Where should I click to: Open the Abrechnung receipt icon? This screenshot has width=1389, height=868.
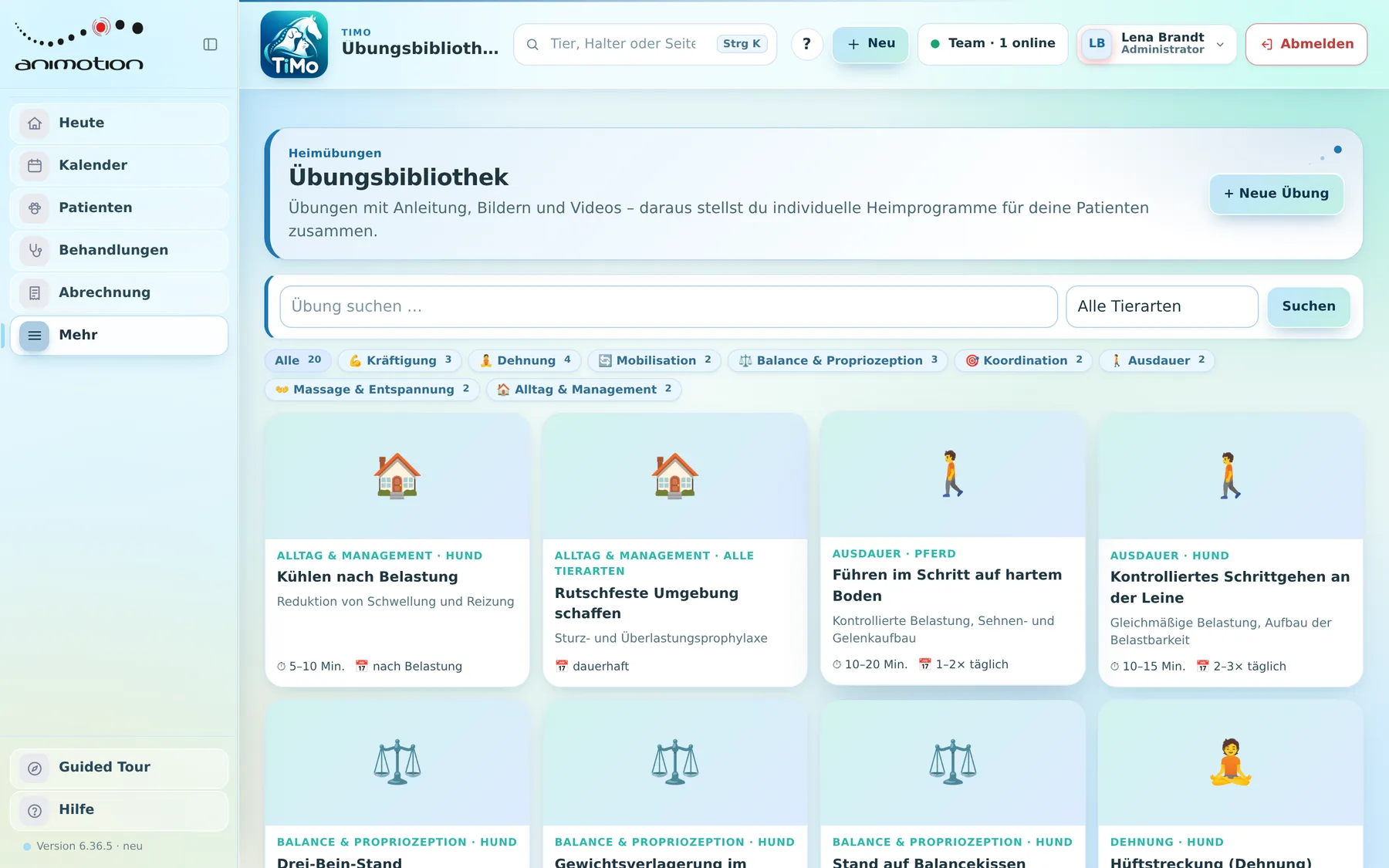pos(35,293)
